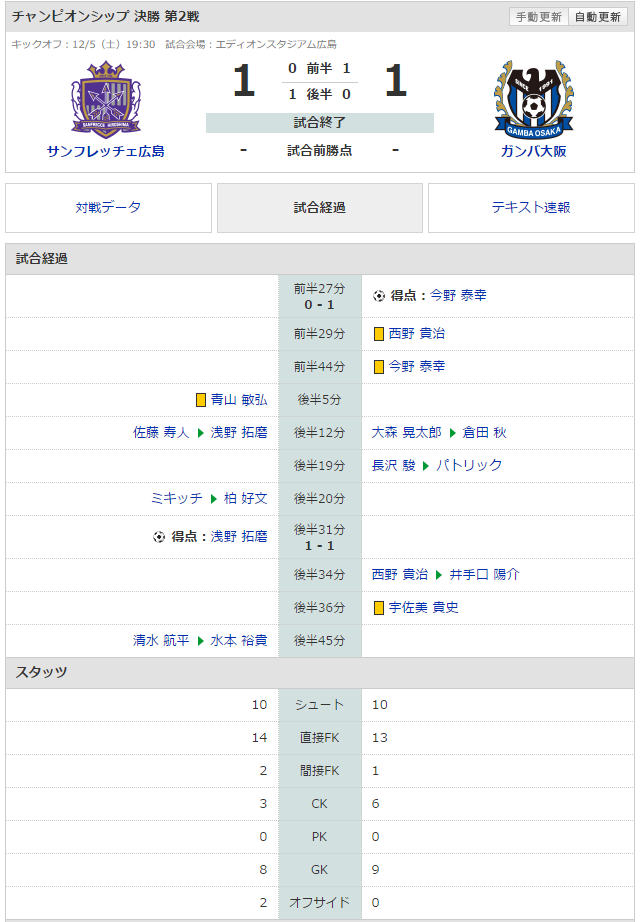
Task: Open 浅野 拓磨 goal scorer link at 後半31分
Action: point(239,536)
